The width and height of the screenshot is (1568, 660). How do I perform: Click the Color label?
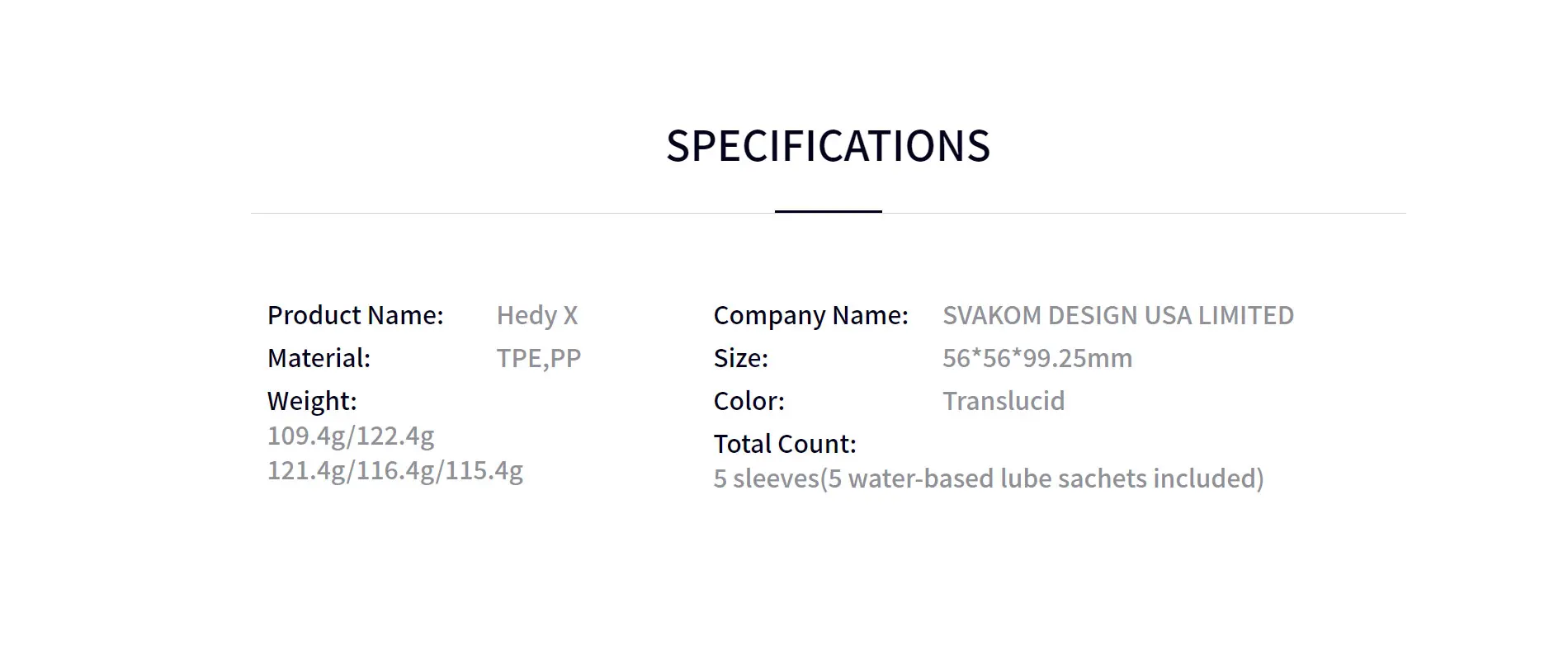coord(749,401)
